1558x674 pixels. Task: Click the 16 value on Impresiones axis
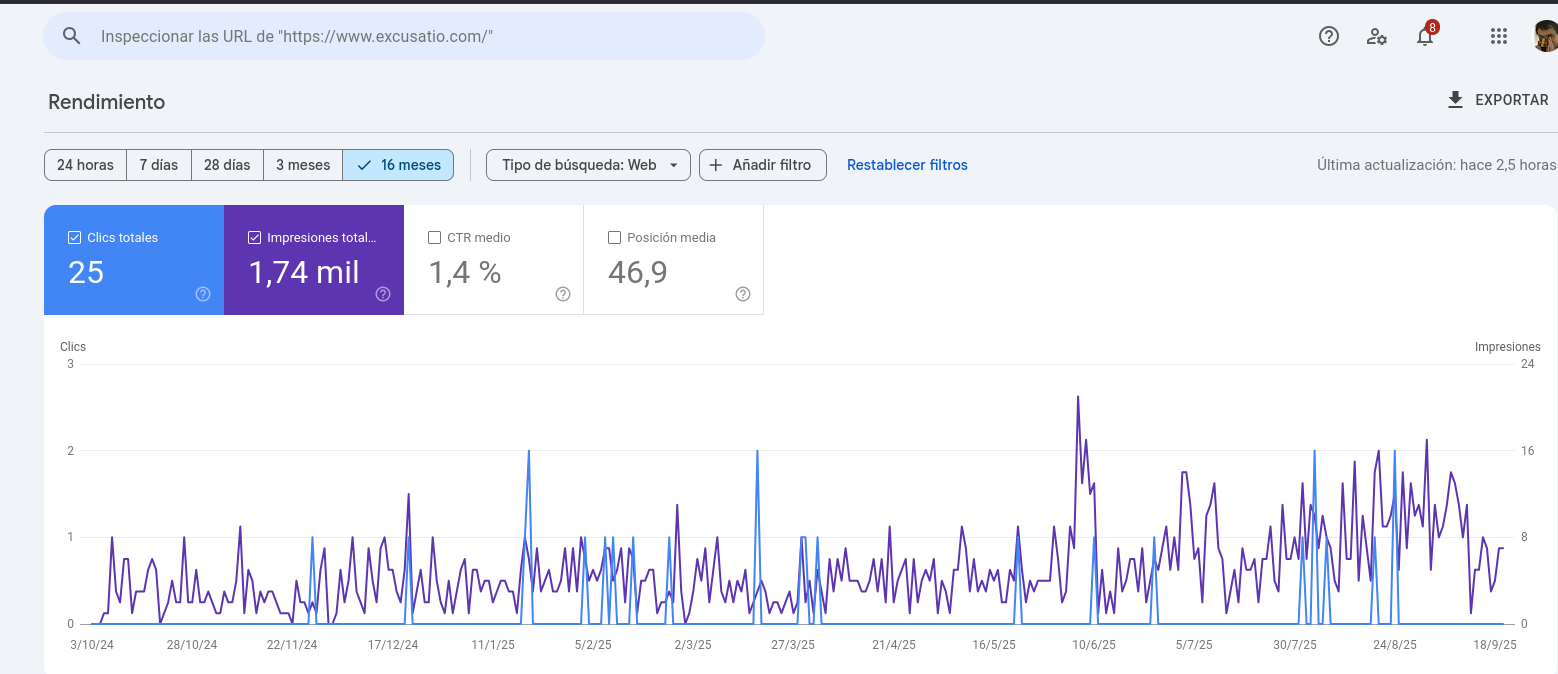(1527, 451)
